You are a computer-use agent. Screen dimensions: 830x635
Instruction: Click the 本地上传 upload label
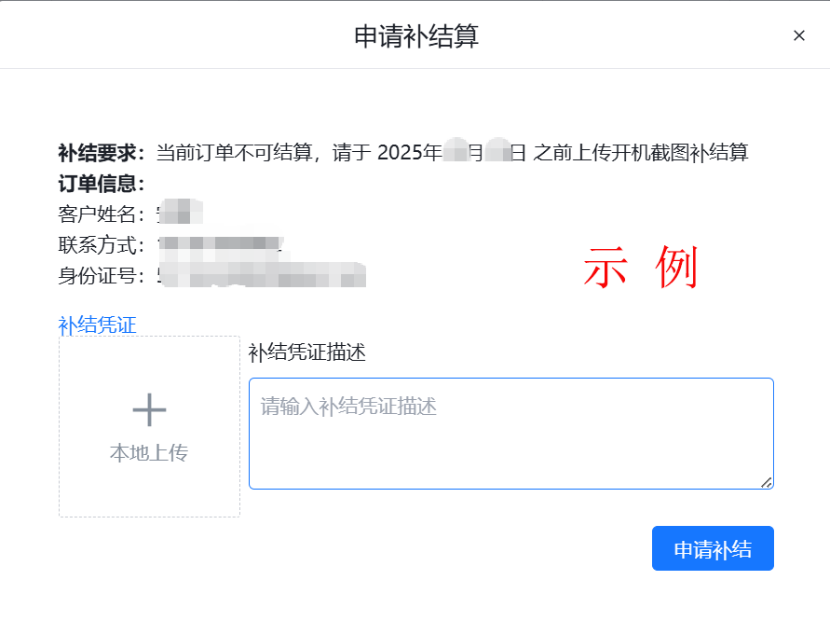click(149, 453)
